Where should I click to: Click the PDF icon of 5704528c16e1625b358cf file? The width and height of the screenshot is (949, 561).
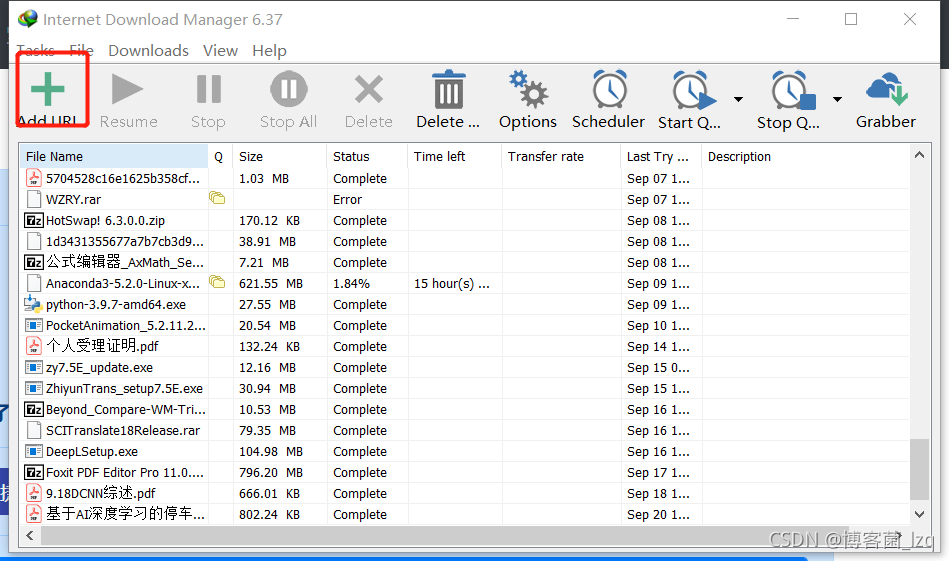[34, 179]
